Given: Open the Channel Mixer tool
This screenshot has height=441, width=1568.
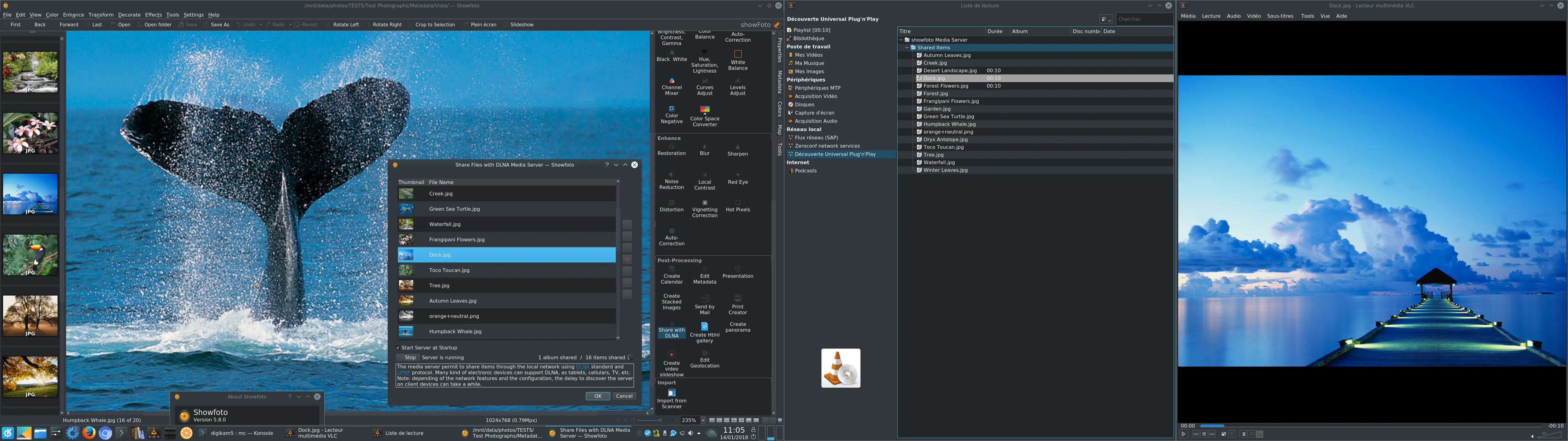Looking at the screenshot, I should tap(671, 87).
